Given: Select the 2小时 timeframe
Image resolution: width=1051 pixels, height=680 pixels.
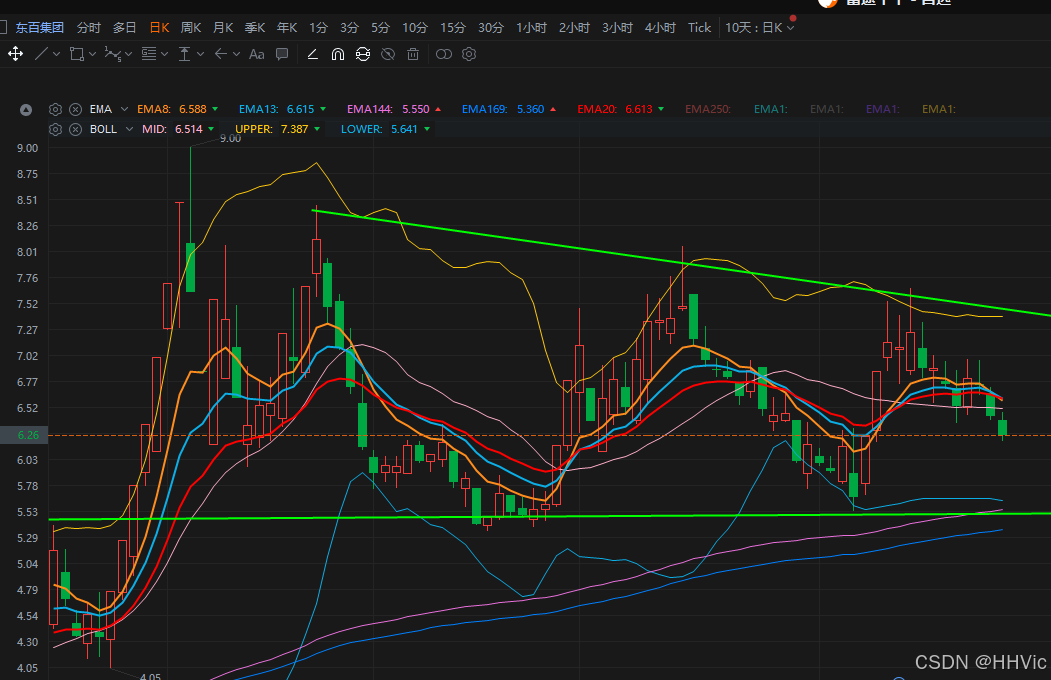Looking at the screenshot, I should (x=574, y=27).
